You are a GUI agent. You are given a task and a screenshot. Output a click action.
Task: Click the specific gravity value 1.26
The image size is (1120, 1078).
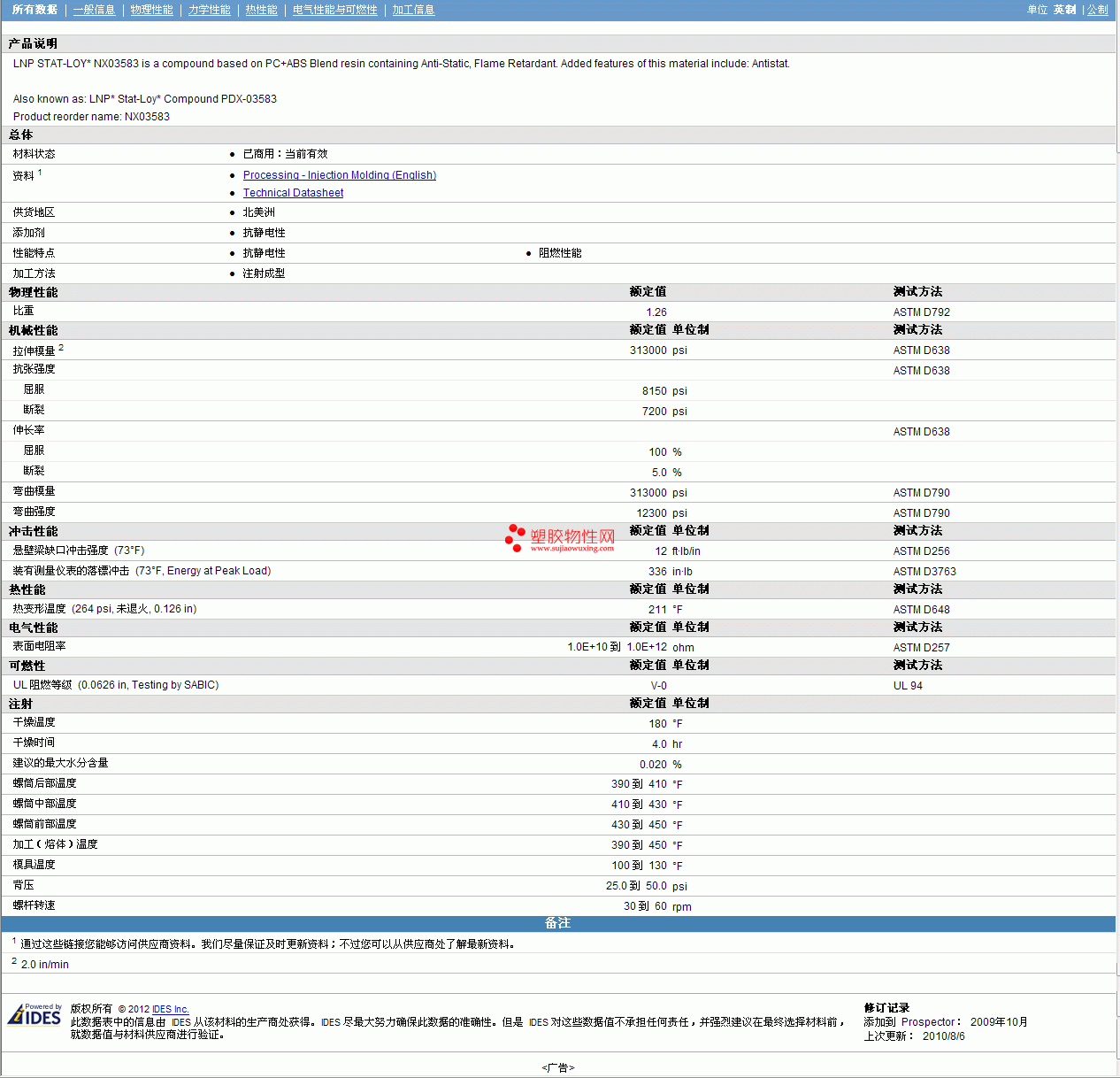[x=656, y=312]
